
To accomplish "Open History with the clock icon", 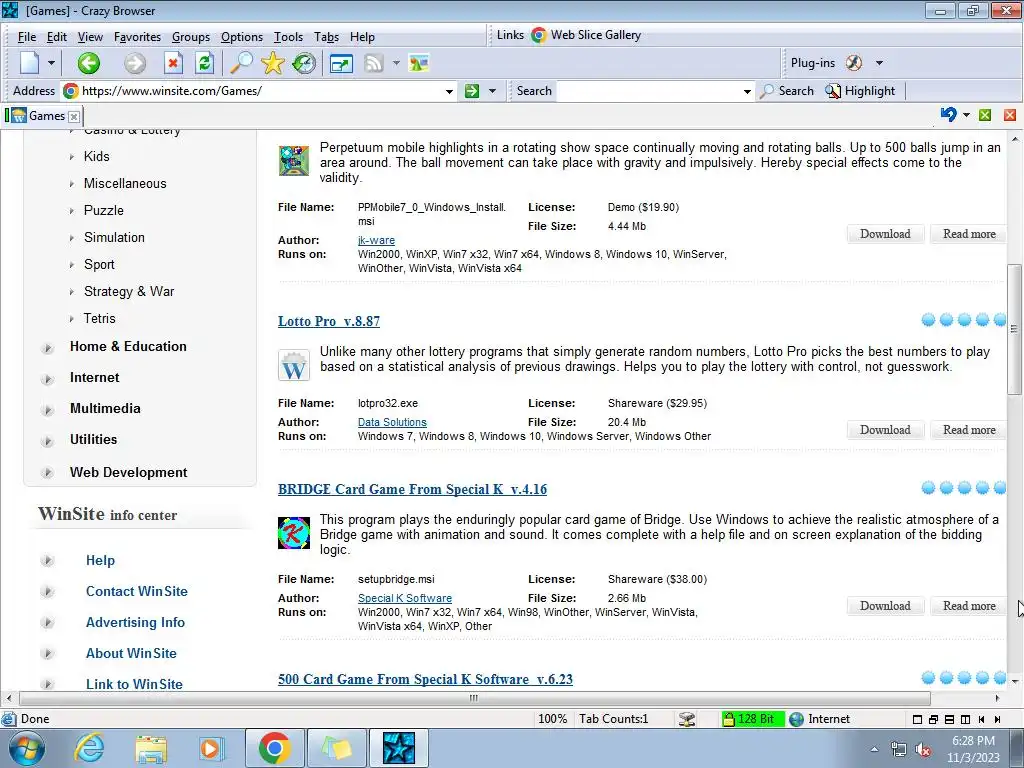I will pos(304,63).
